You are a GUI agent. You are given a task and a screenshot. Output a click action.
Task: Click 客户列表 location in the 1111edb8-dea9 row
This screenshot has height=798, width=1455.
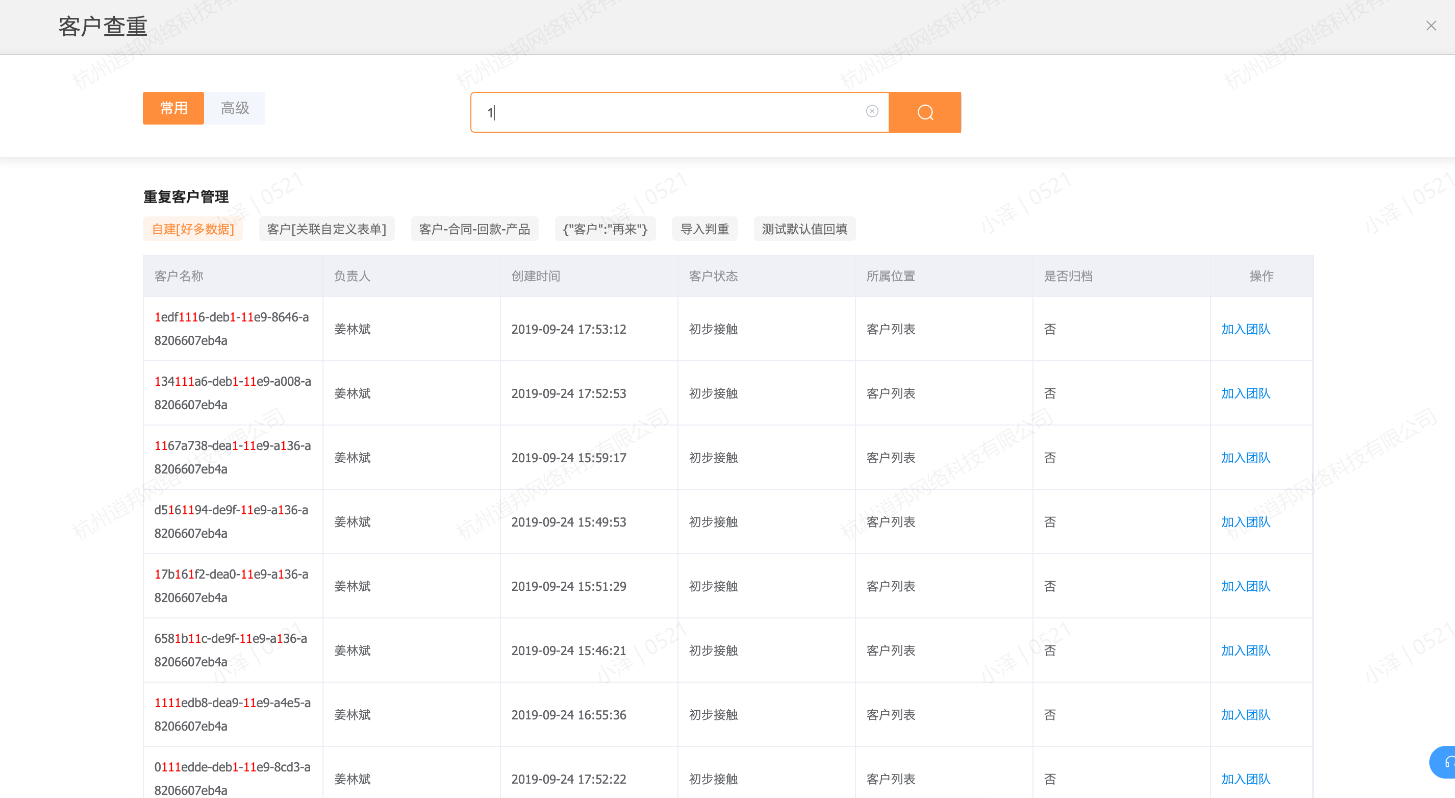tap(891, 714)
